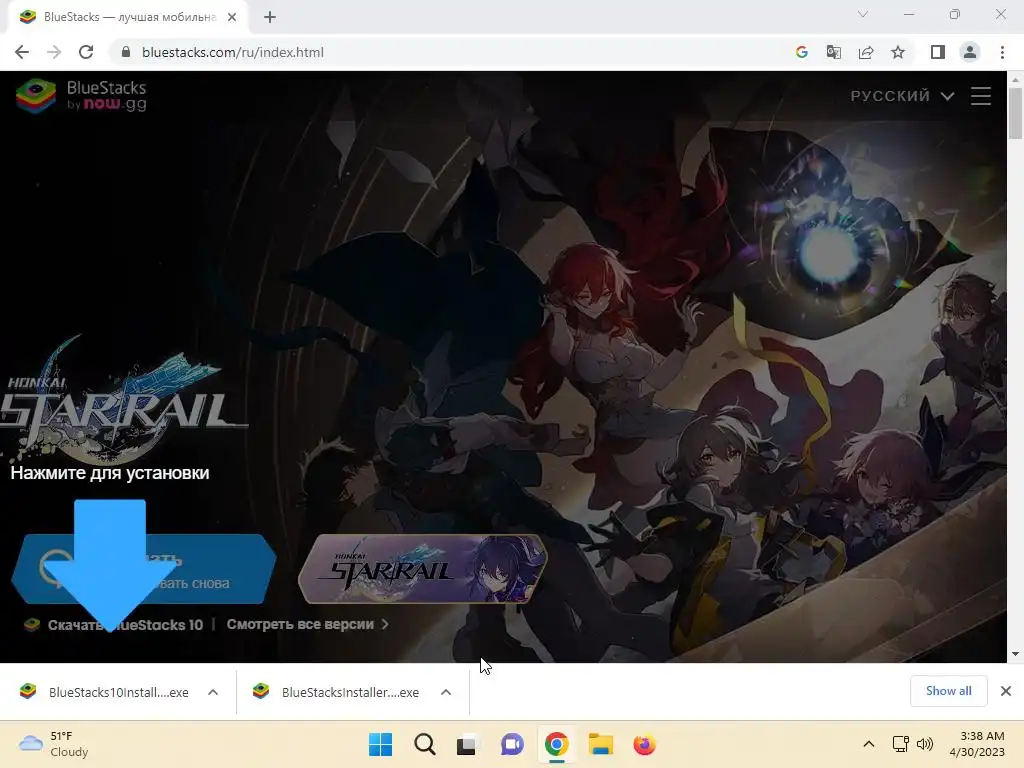This screenshot has height=768, width=1024.
Task: View site info via the padlock icon
Action: [126, 52]
